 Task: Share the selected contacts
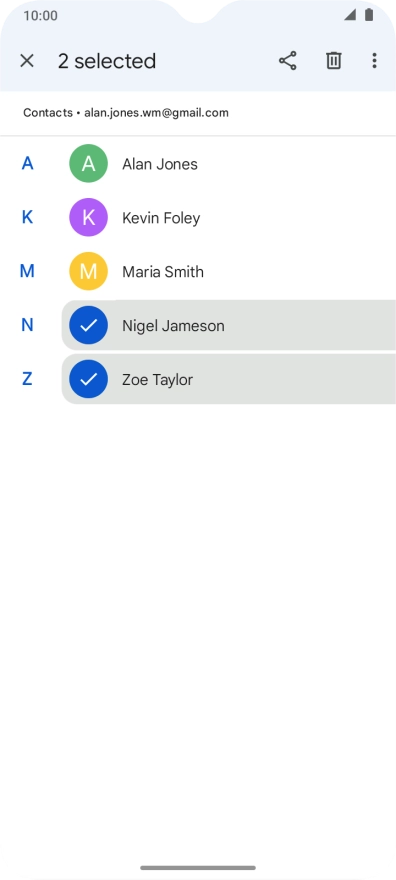pyautogui.click(x=288, y=61)
